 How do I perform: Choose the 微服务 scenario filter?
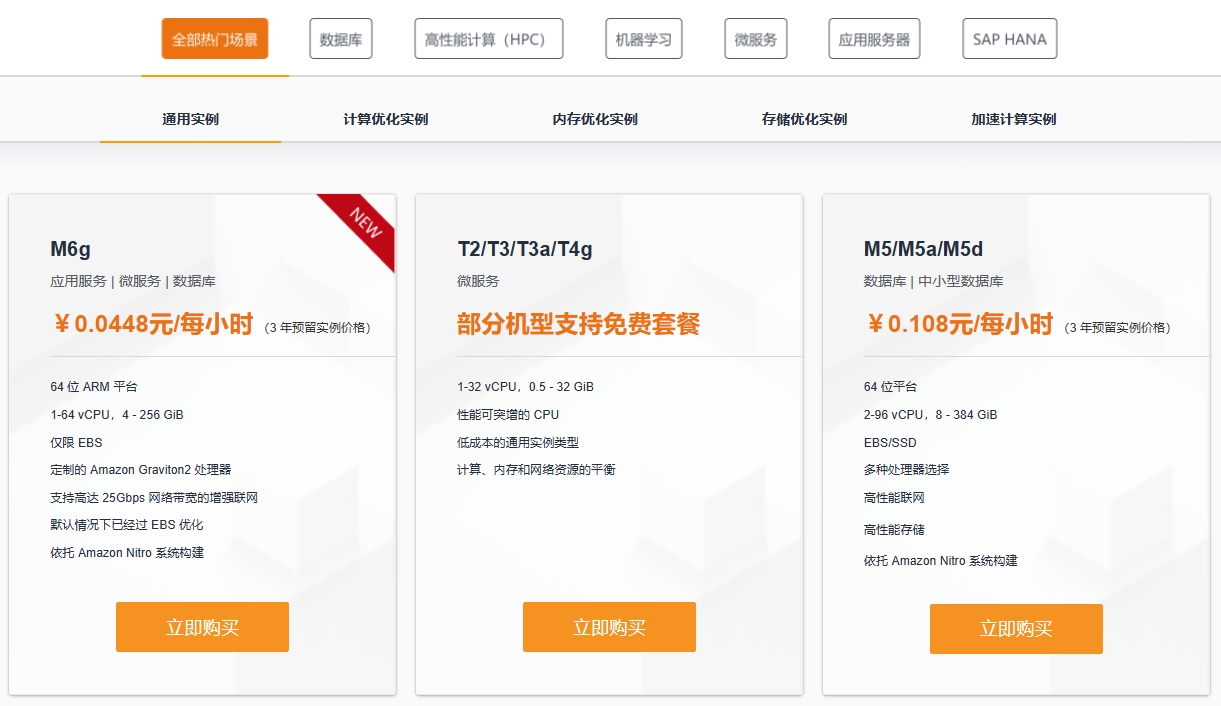755,38
